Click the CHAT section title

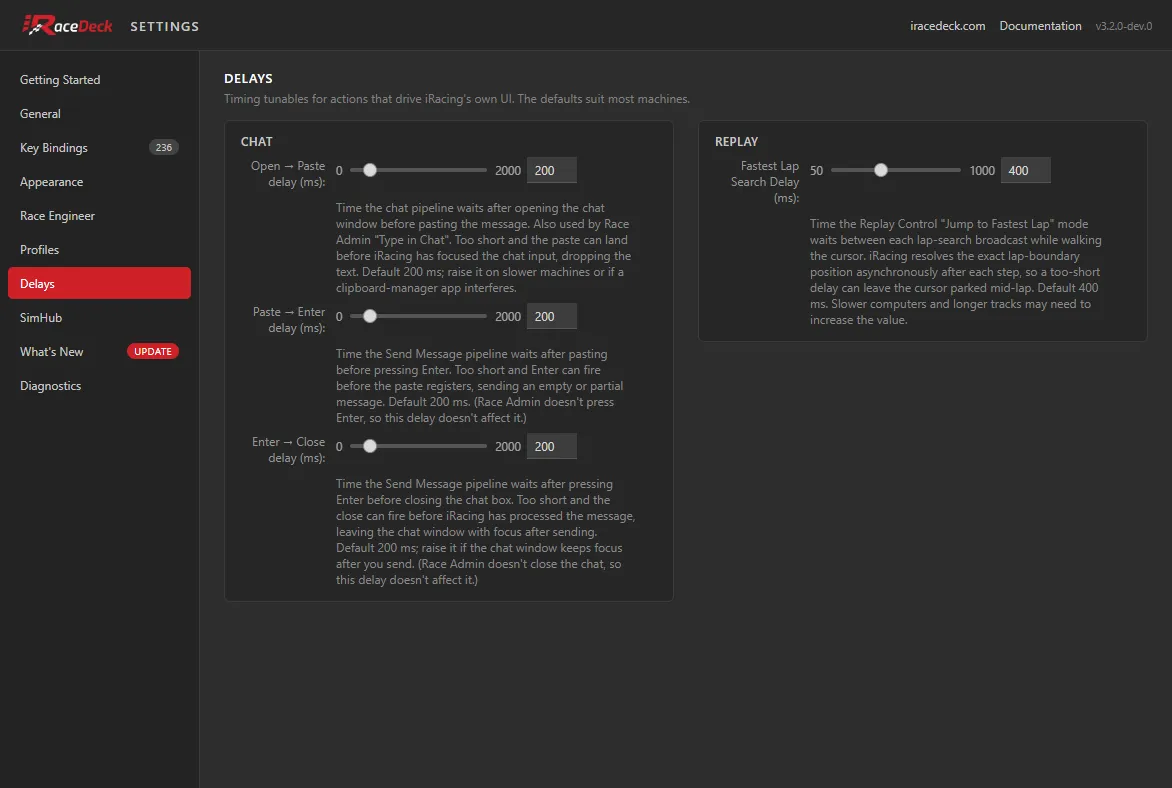coord(256,141)
